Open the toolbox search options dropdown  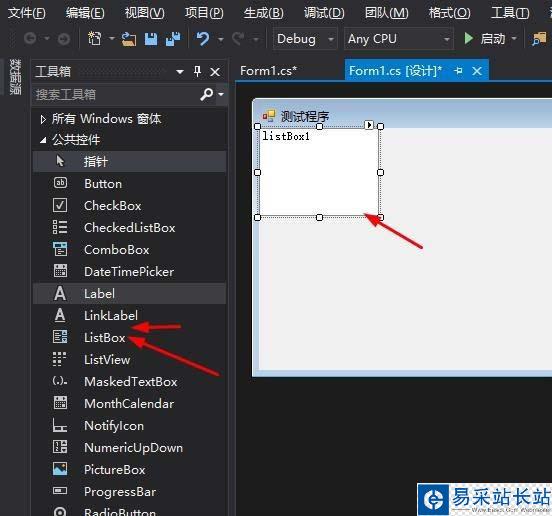pos(221,94)
